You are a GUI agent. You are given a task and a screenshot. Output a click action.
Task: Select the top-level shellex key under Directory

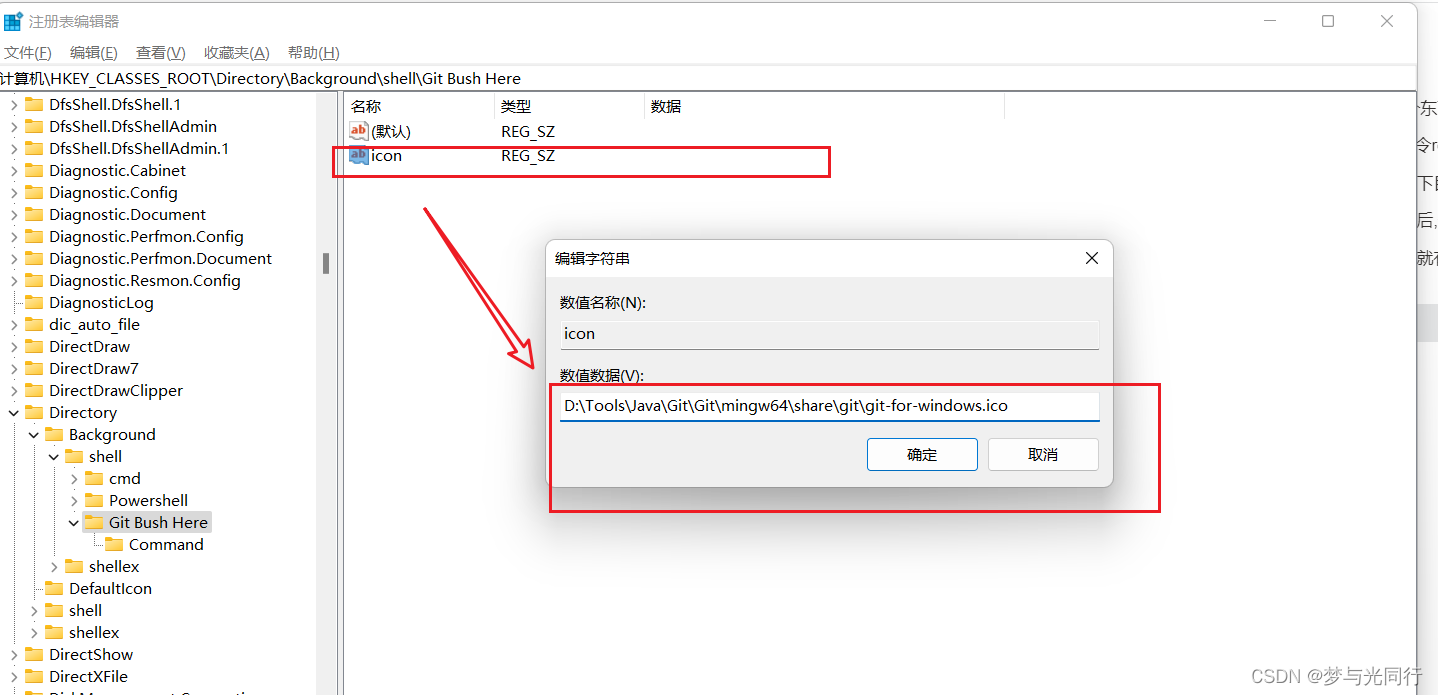[94, 632]
